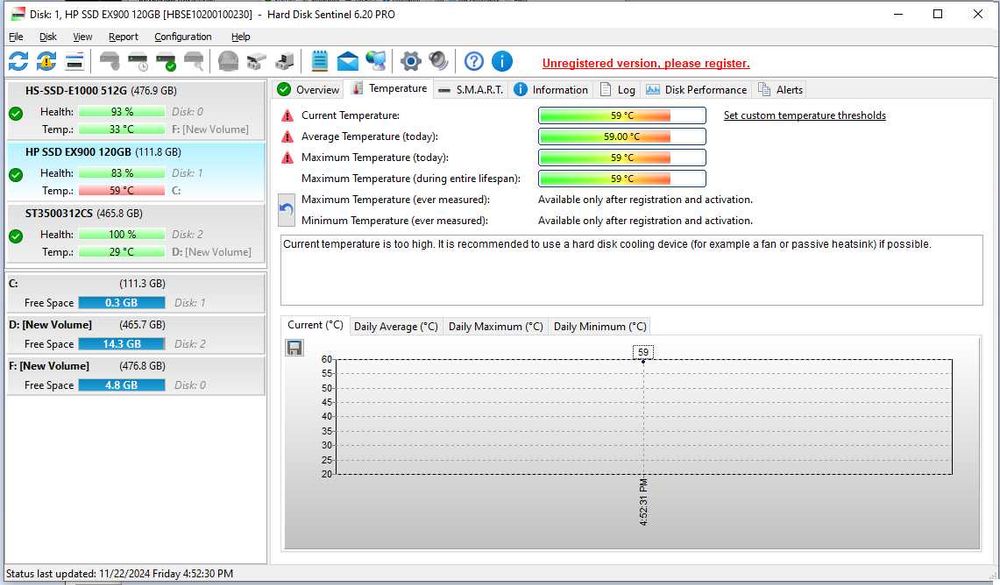Click the 14.3 GB free space bar
The width and height of the screenshot is (1000, 585).
(122, 344)
